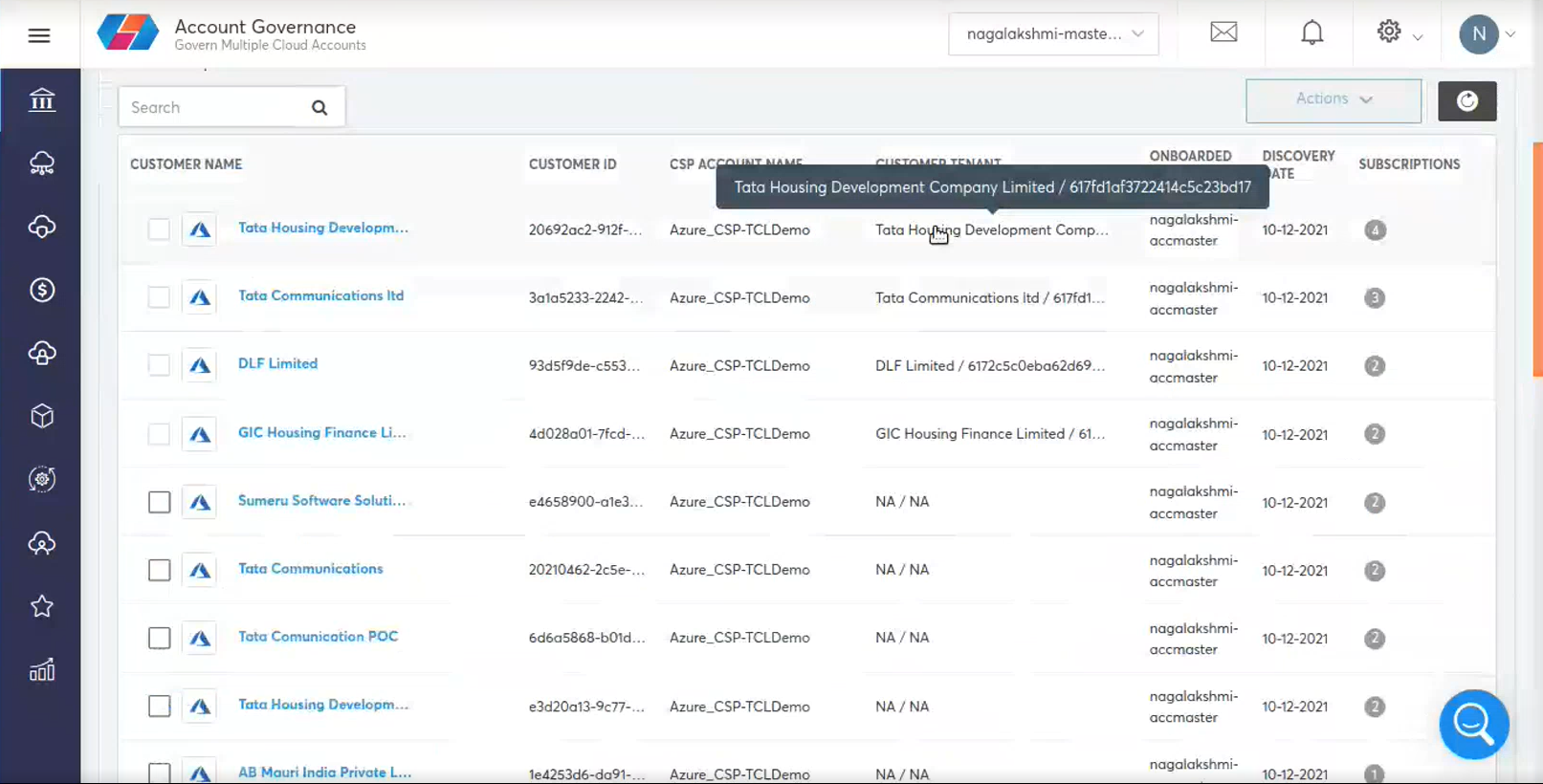Open AB Mauri India Private L customer link

click(324, 772)
